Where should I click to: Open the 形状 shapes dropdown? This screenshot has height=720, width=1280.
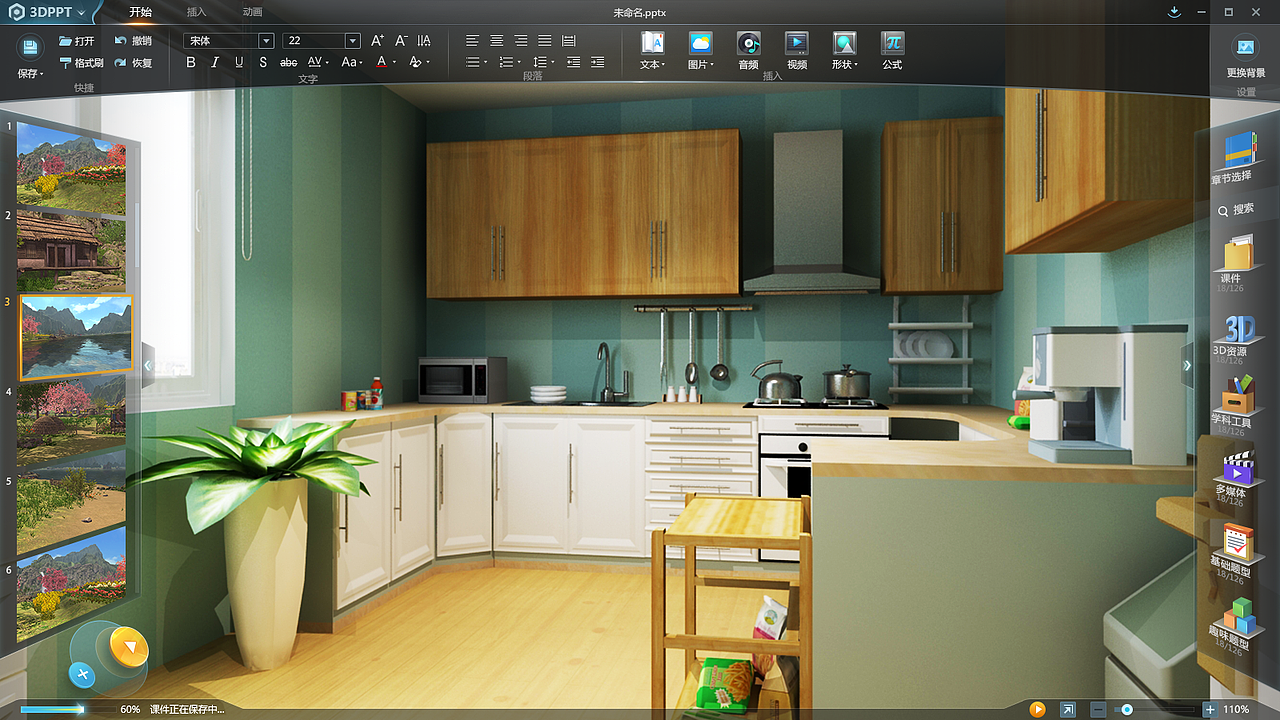(844, 50)
